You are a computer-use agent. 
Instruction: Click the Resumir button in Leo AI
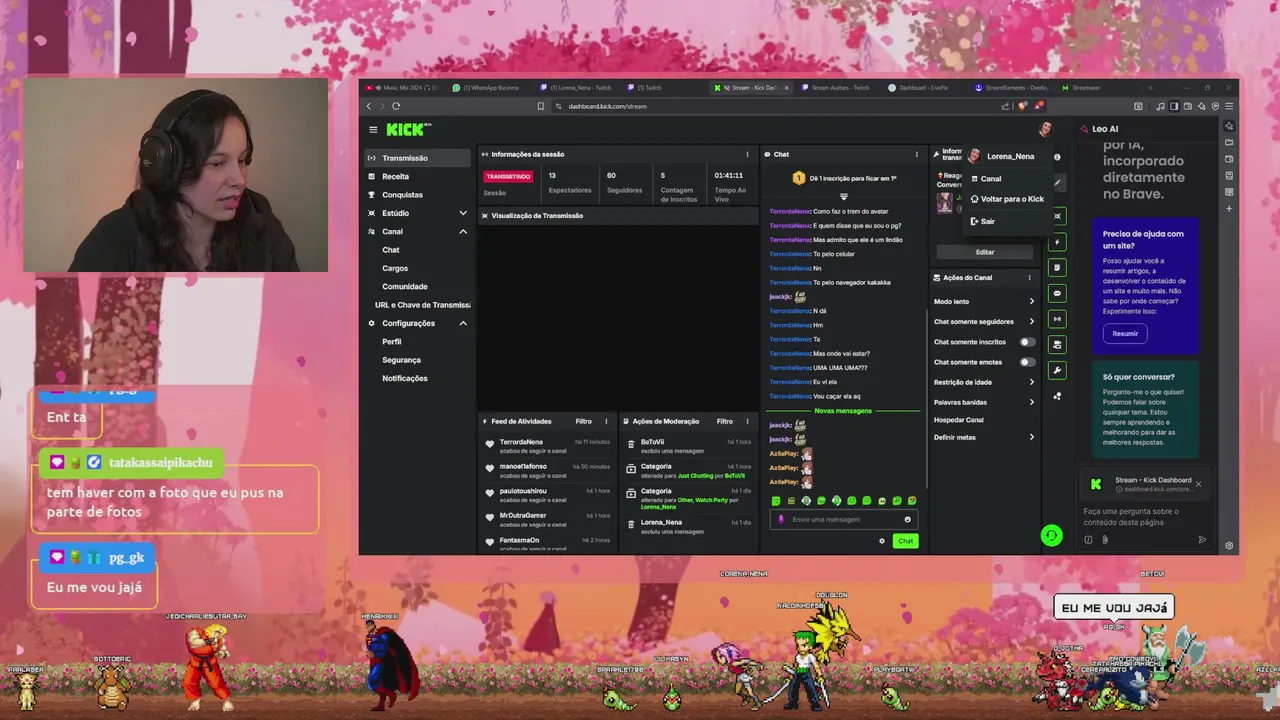point(1125,334)
